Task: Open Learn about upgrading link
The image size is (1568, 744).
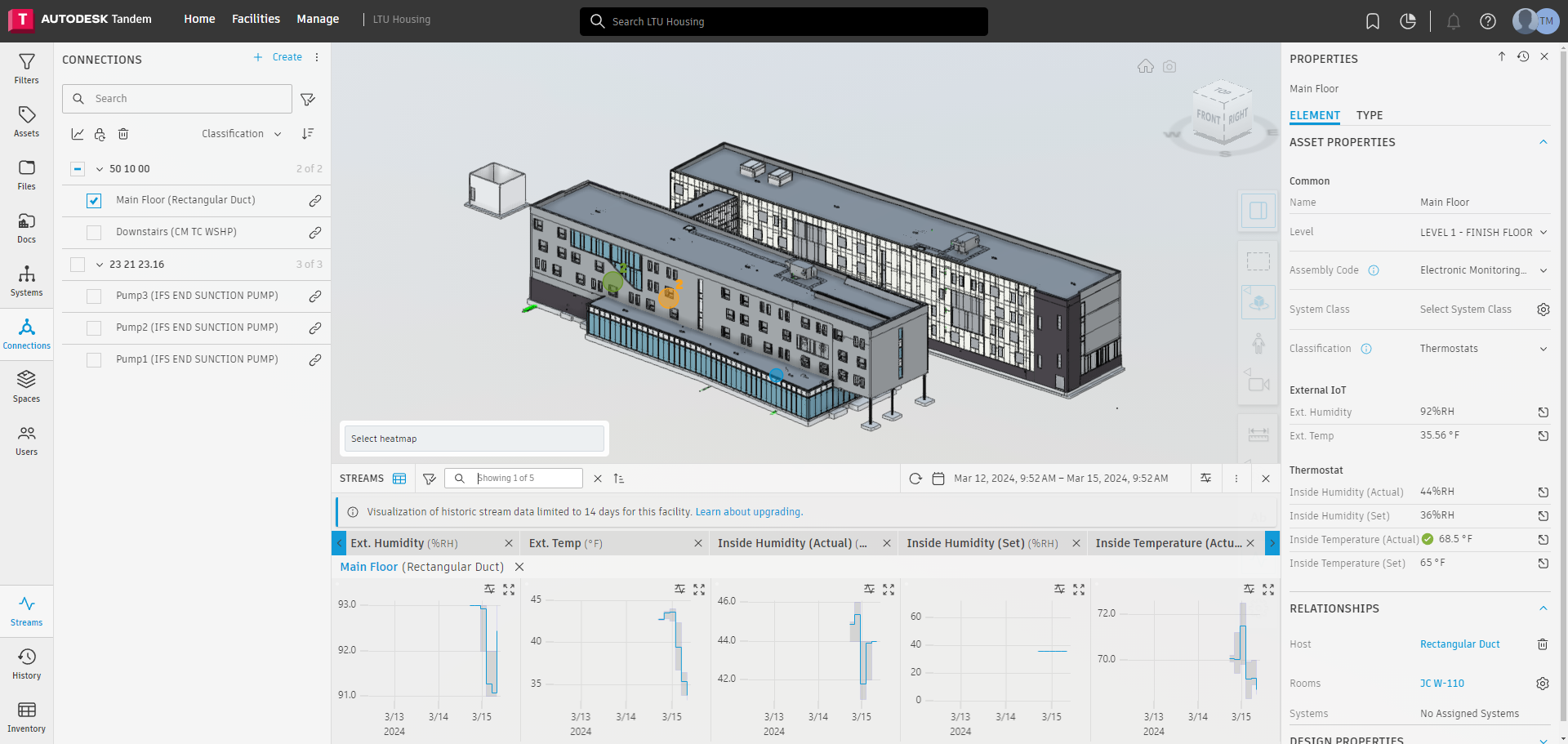Action: coord(749,512)
